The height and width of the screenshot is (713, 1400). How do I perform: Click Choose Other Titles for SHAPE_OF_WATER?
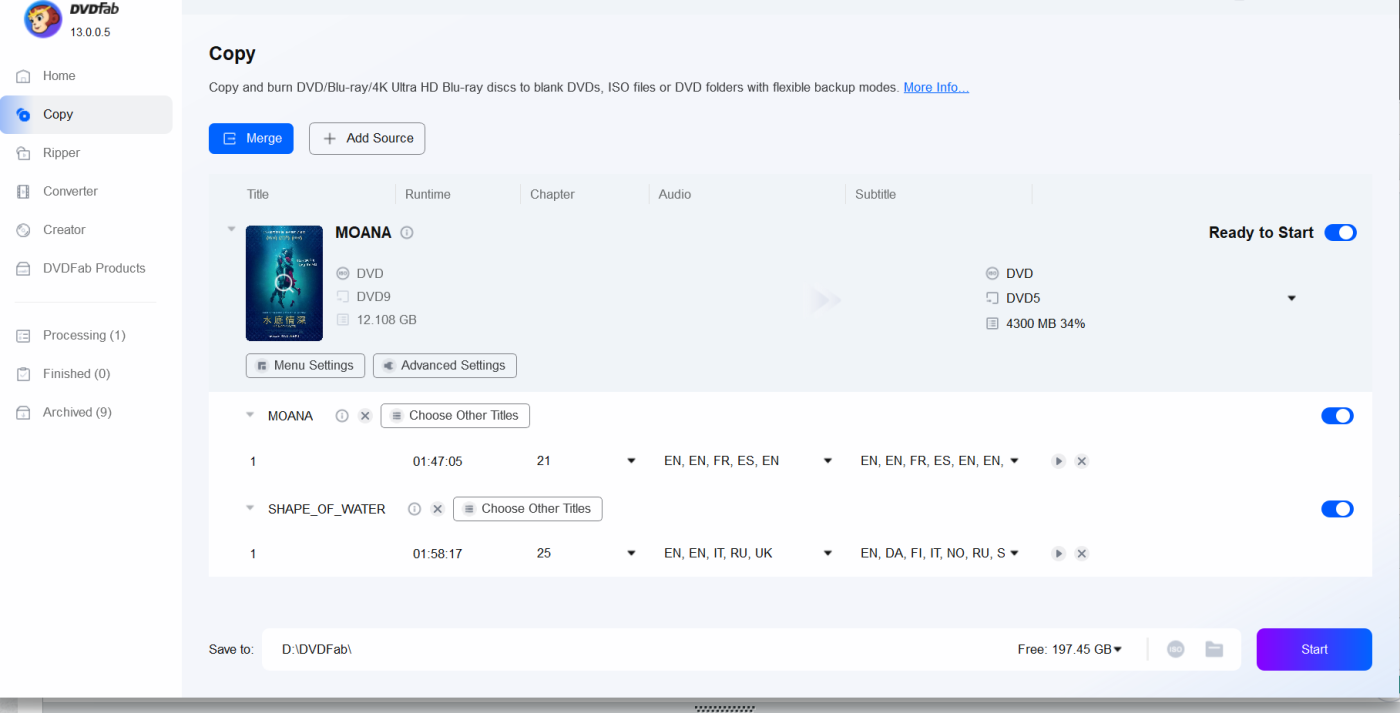(x=528, y=509)
